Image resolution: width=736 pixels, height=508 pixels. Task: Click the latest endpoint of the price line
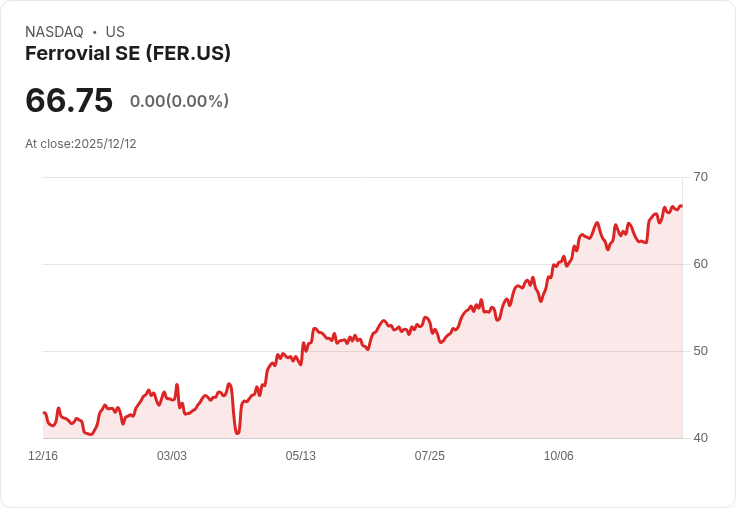click(681, 206)
